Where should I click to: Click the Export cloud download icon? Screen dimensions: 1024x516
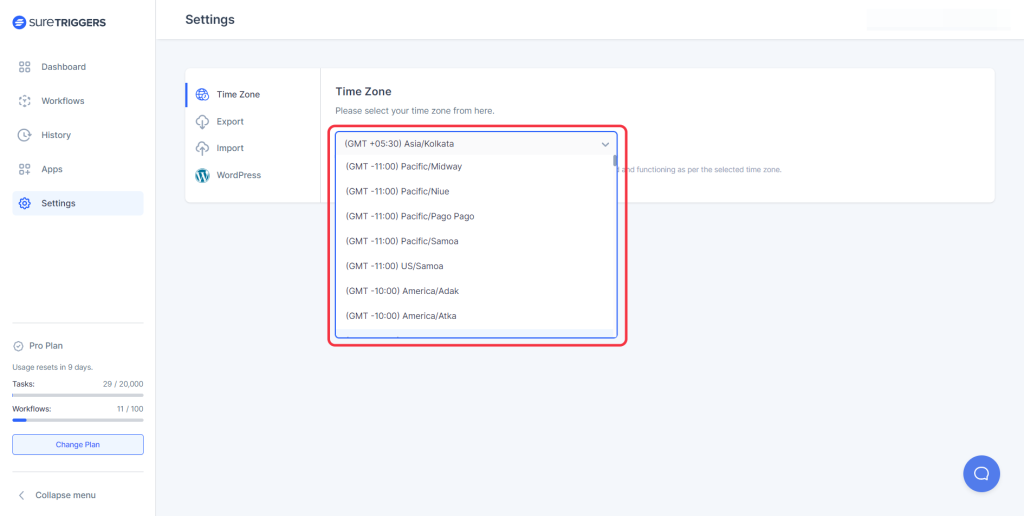coord(202,121)
